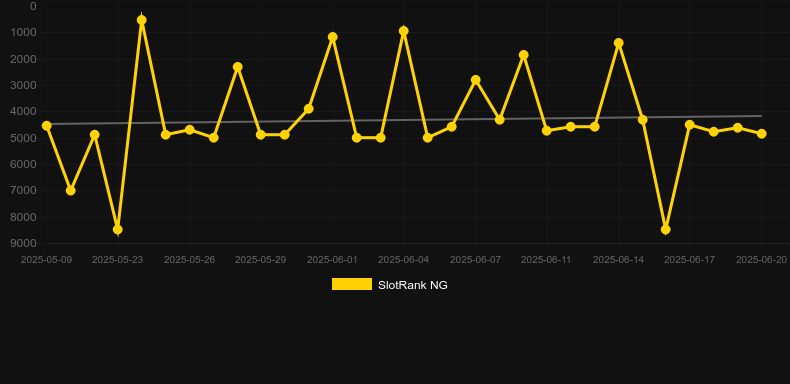
Task: Click the 9000 y-axis label
Action: click(24, 243)
